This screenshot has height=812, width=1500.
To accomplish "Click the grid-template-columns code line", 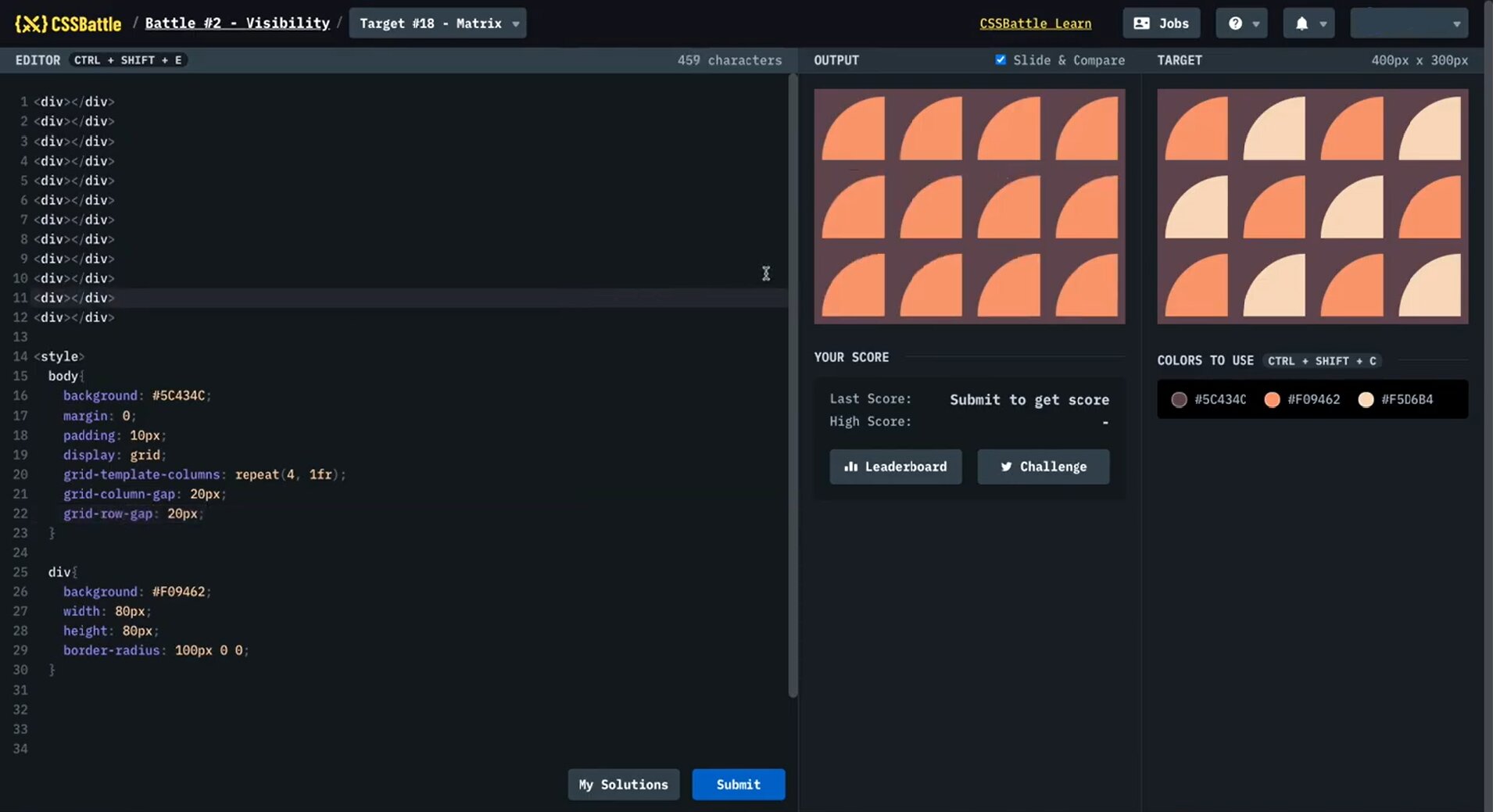I will 204,474.
